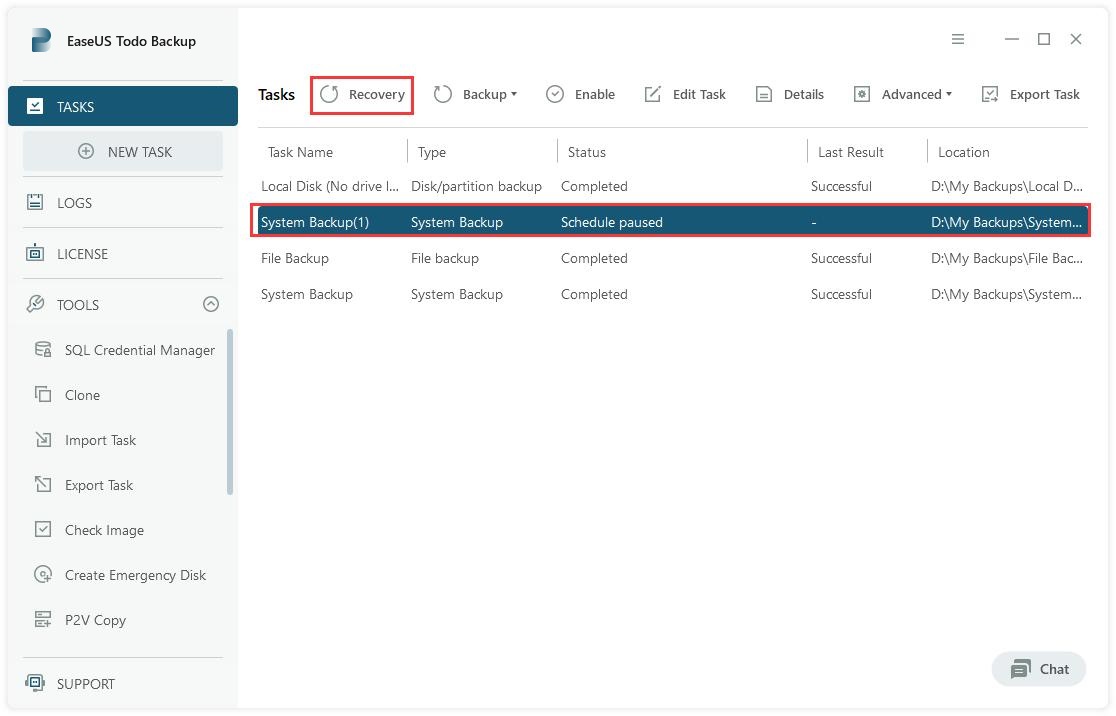1116x716 pixels.
Task: Launch the Clone tool
Action: [82, 395]
